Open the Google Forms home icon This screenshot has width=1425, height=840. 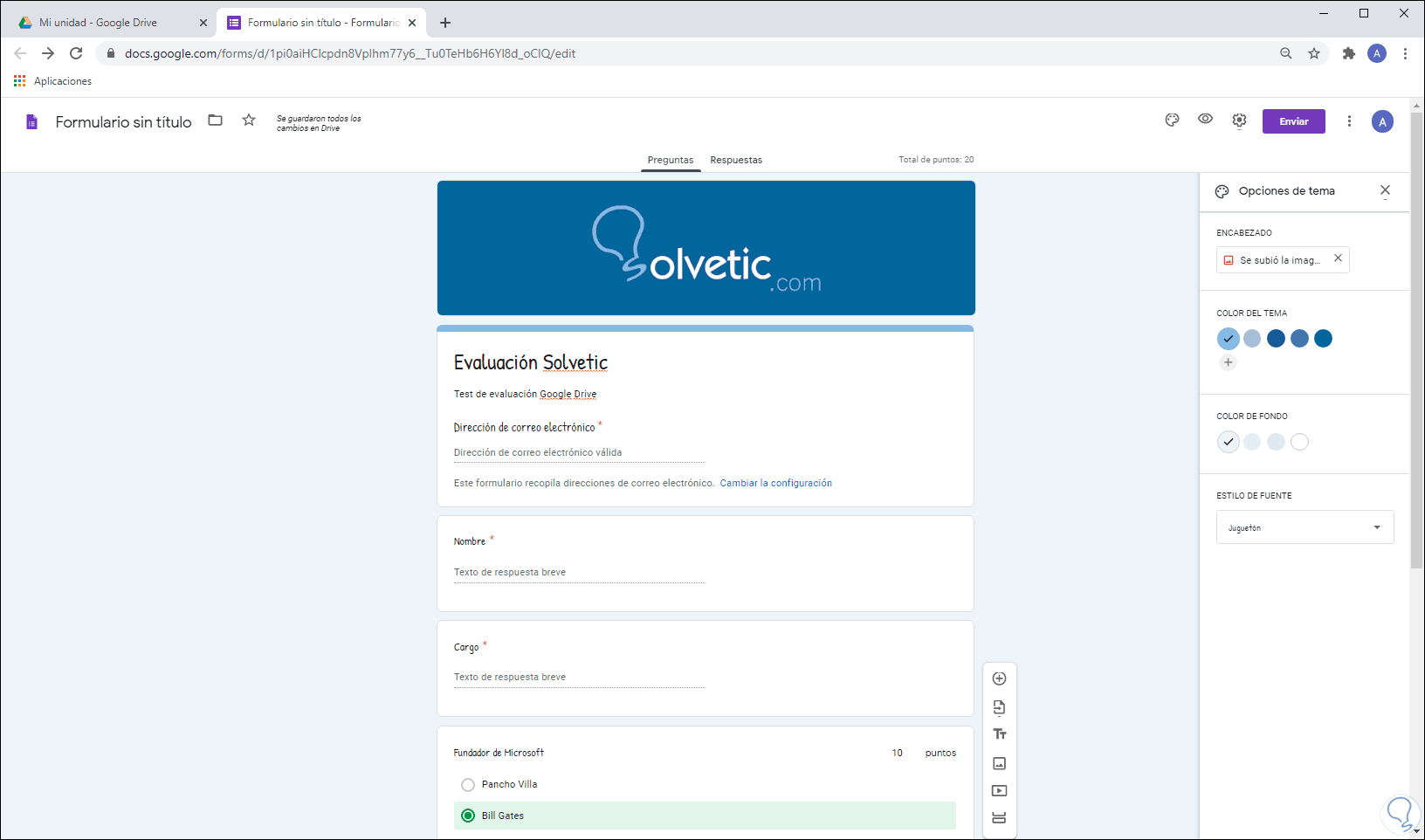pyautogui.click(x=31, y=122)
